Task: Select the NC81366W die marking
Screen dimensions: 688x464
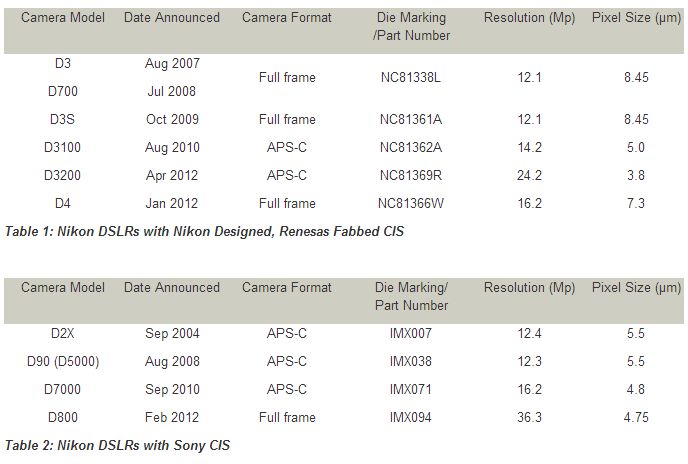Action: point(411,203)
